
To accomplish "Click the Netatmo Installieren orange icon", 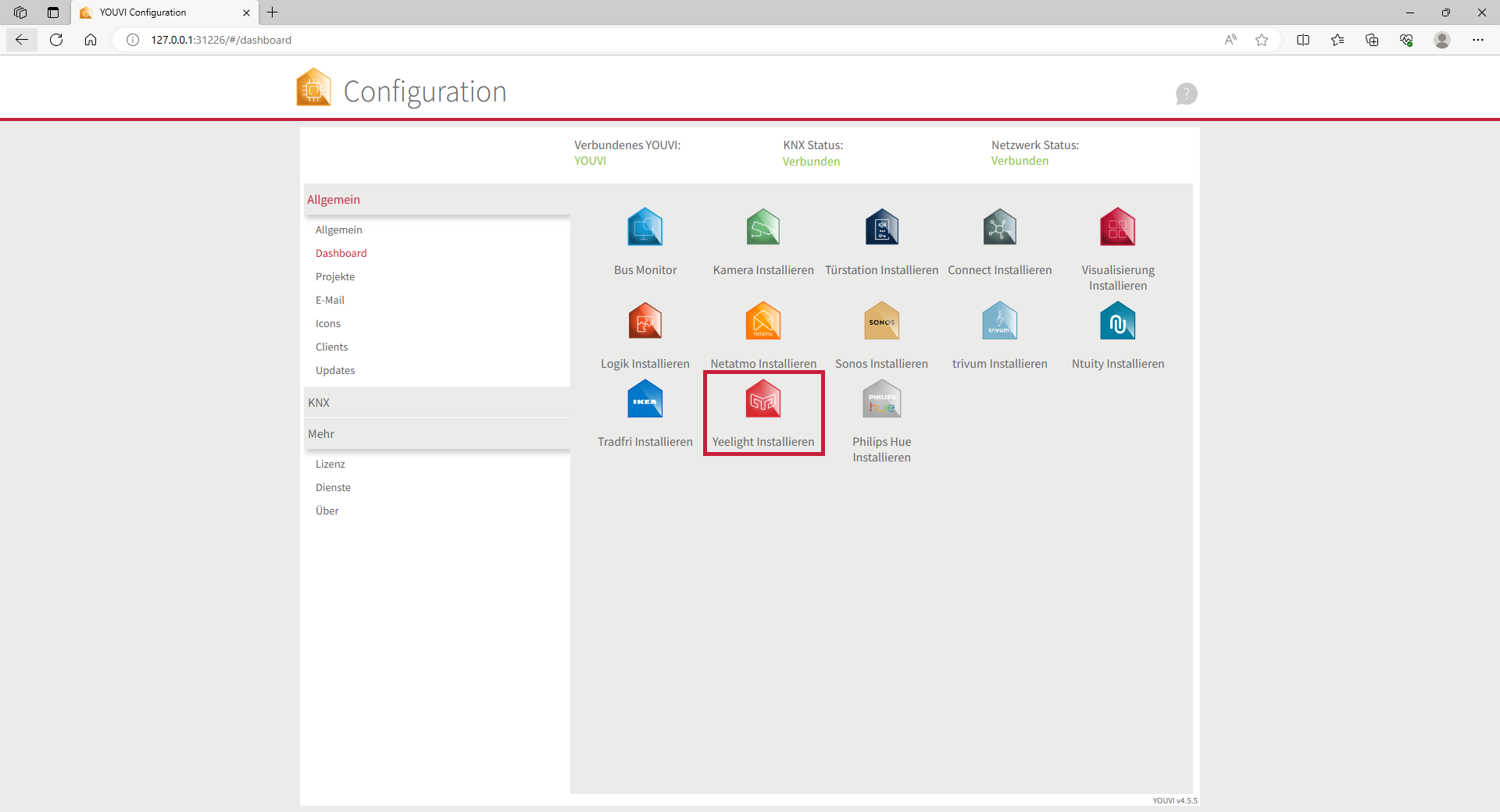I will tap(763, 321).
